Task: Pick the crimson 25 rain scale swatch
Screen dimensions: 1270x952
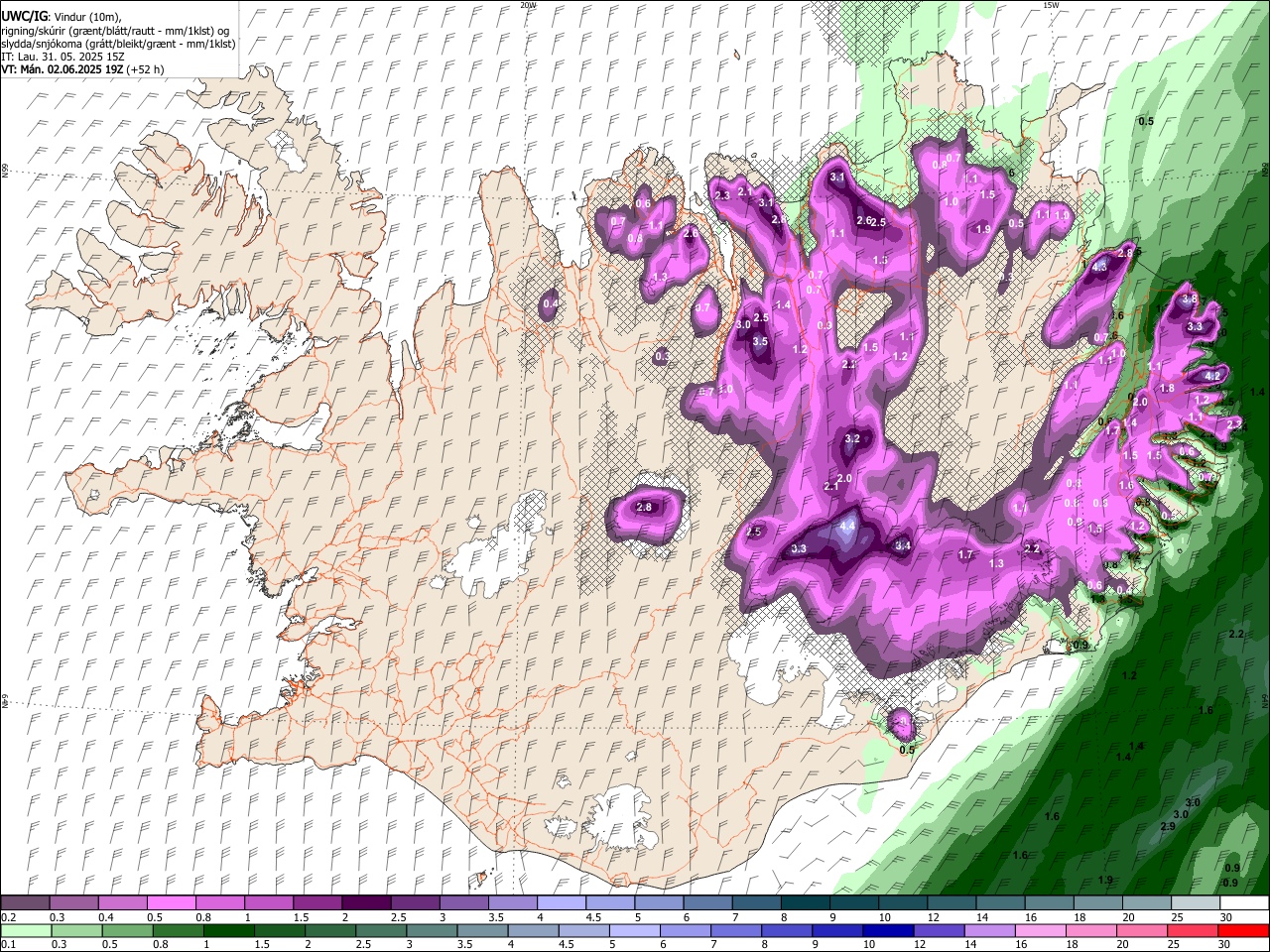Action: coord(1194,930)
